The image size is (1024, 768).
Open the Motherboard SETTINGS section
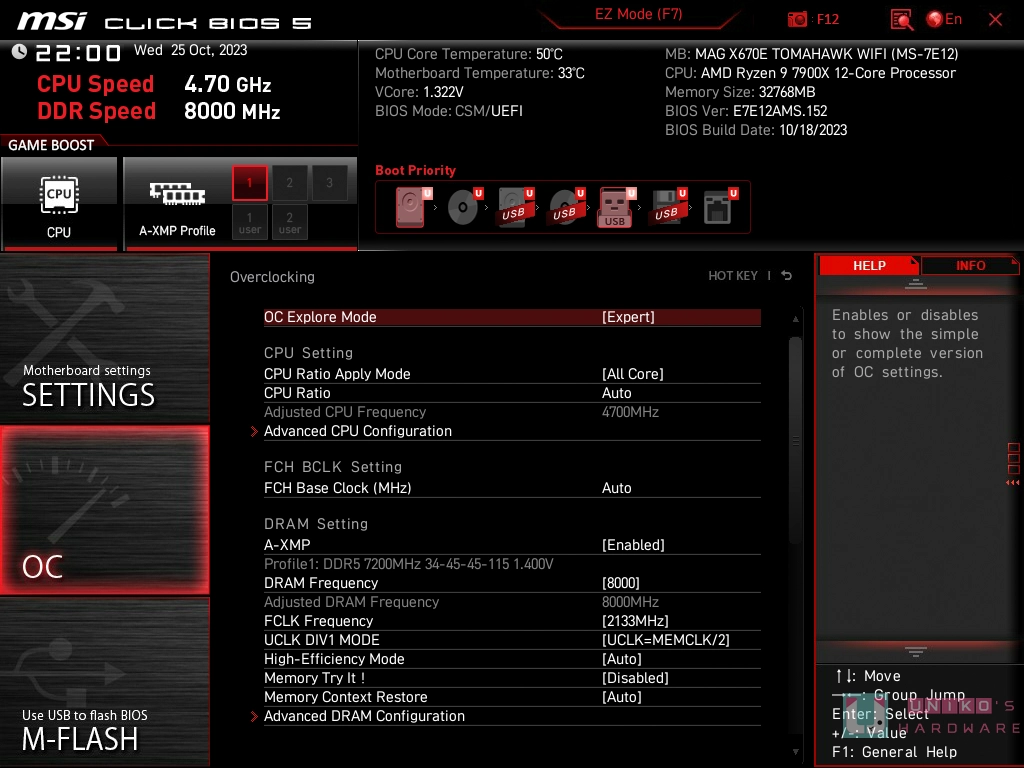click(104, 338)
